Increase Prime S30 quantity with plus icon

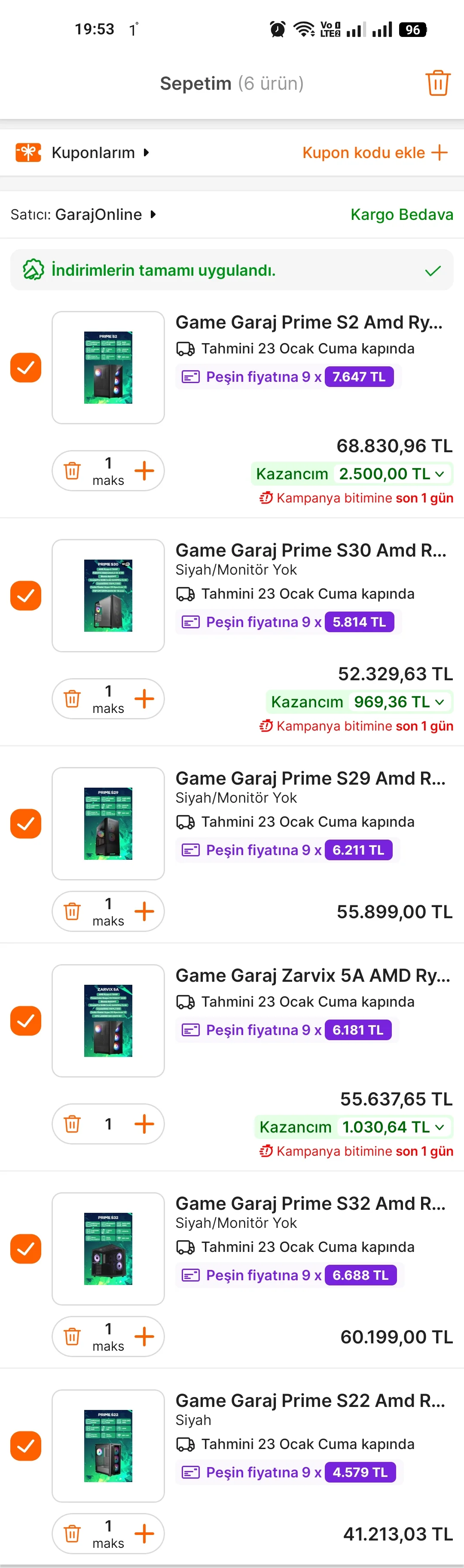pos(144,699)
